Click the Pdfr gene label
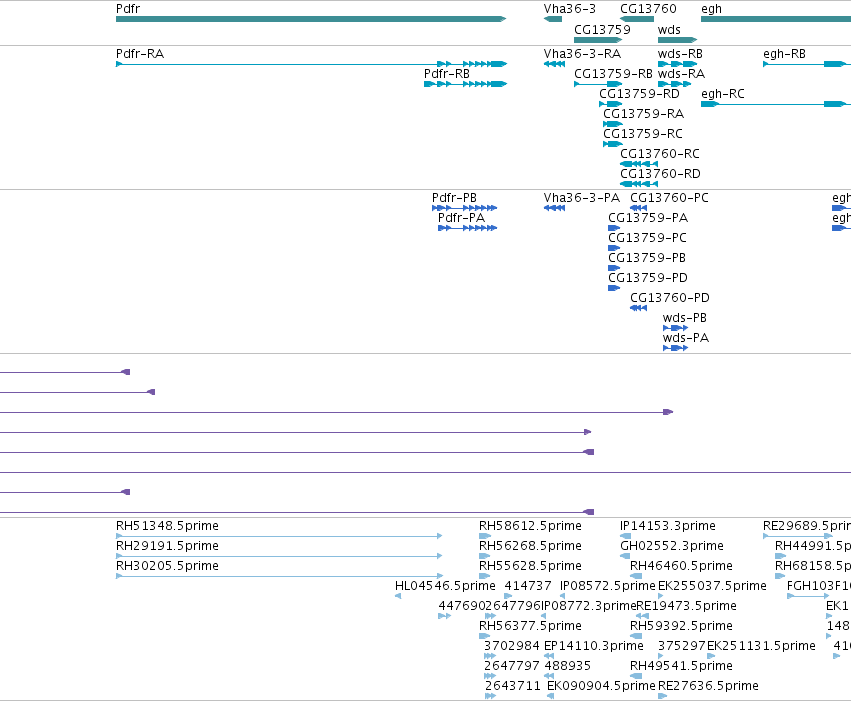 pyautogui.click(x=128, y=9)
